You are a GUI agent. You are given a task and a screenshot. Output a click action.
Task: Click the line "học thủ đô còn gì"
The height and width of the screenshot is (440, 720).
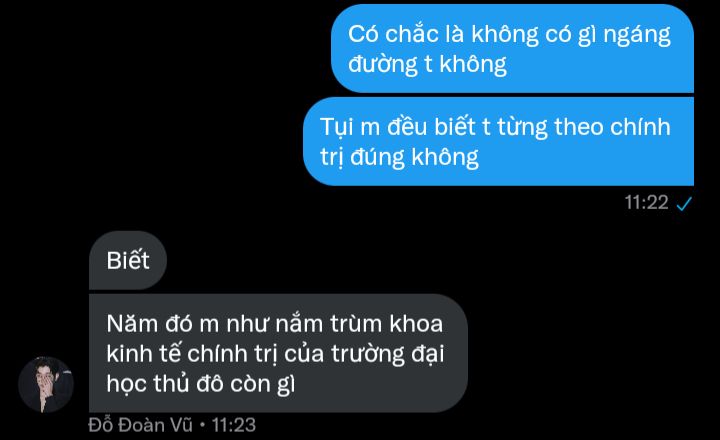[x=201, y=384]
